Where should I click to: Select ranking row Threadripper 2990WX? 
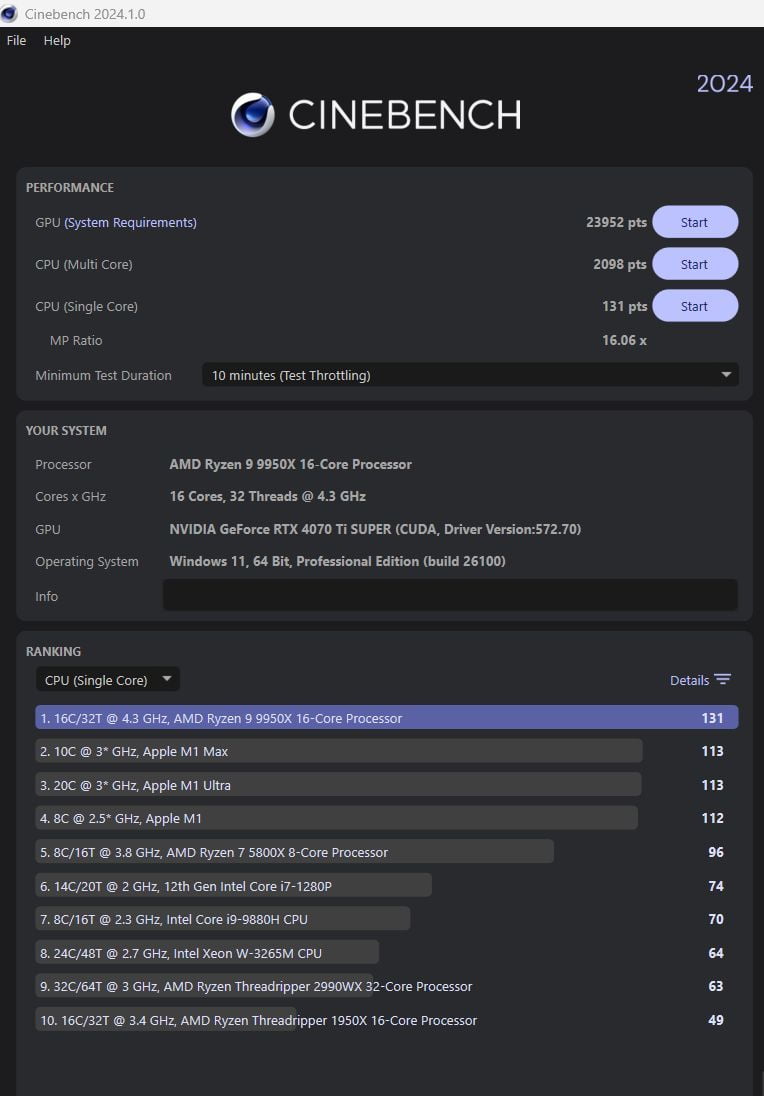[387, 986]
